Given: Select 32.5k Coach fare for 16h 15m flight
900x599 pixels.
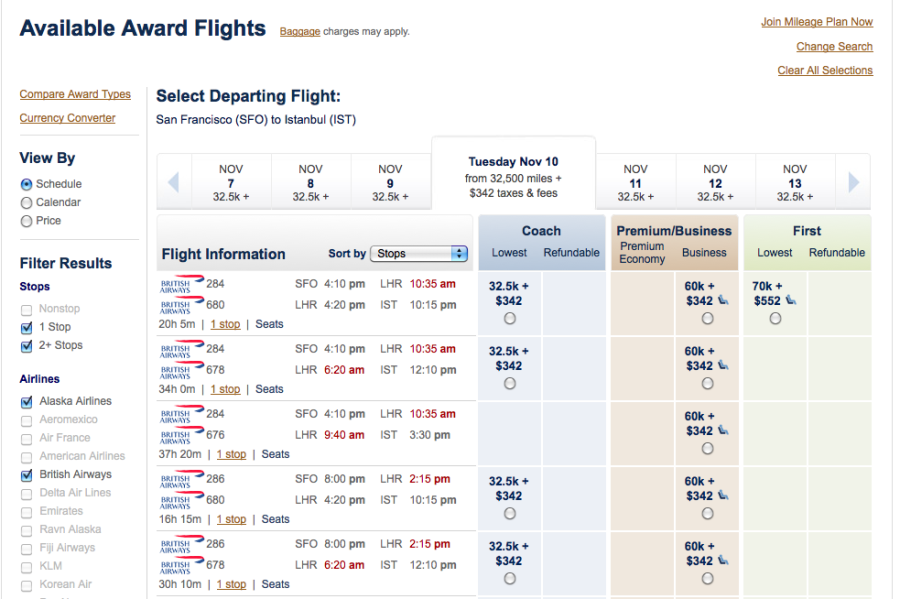Looking at the screenshot, I should tap(510, 513).
